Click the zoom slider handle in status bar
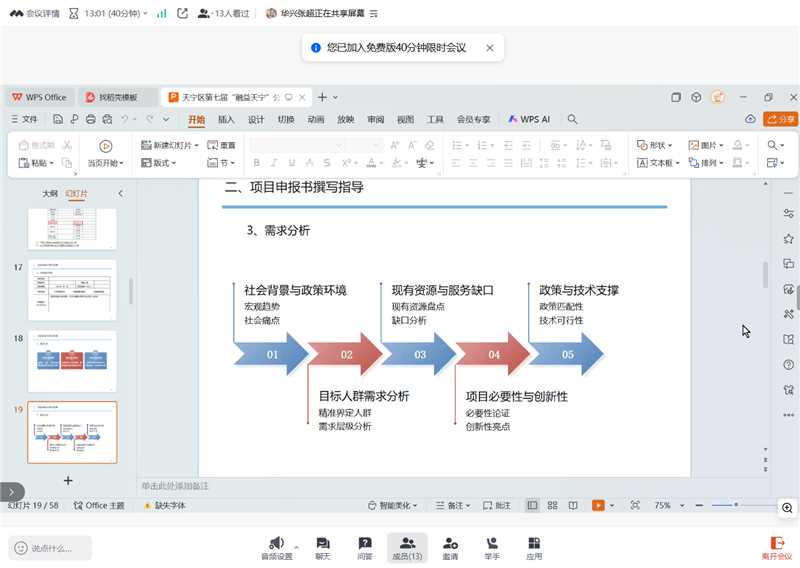This screenshot has height=568, width=800. pyautogui.click(x=736, y=505)
